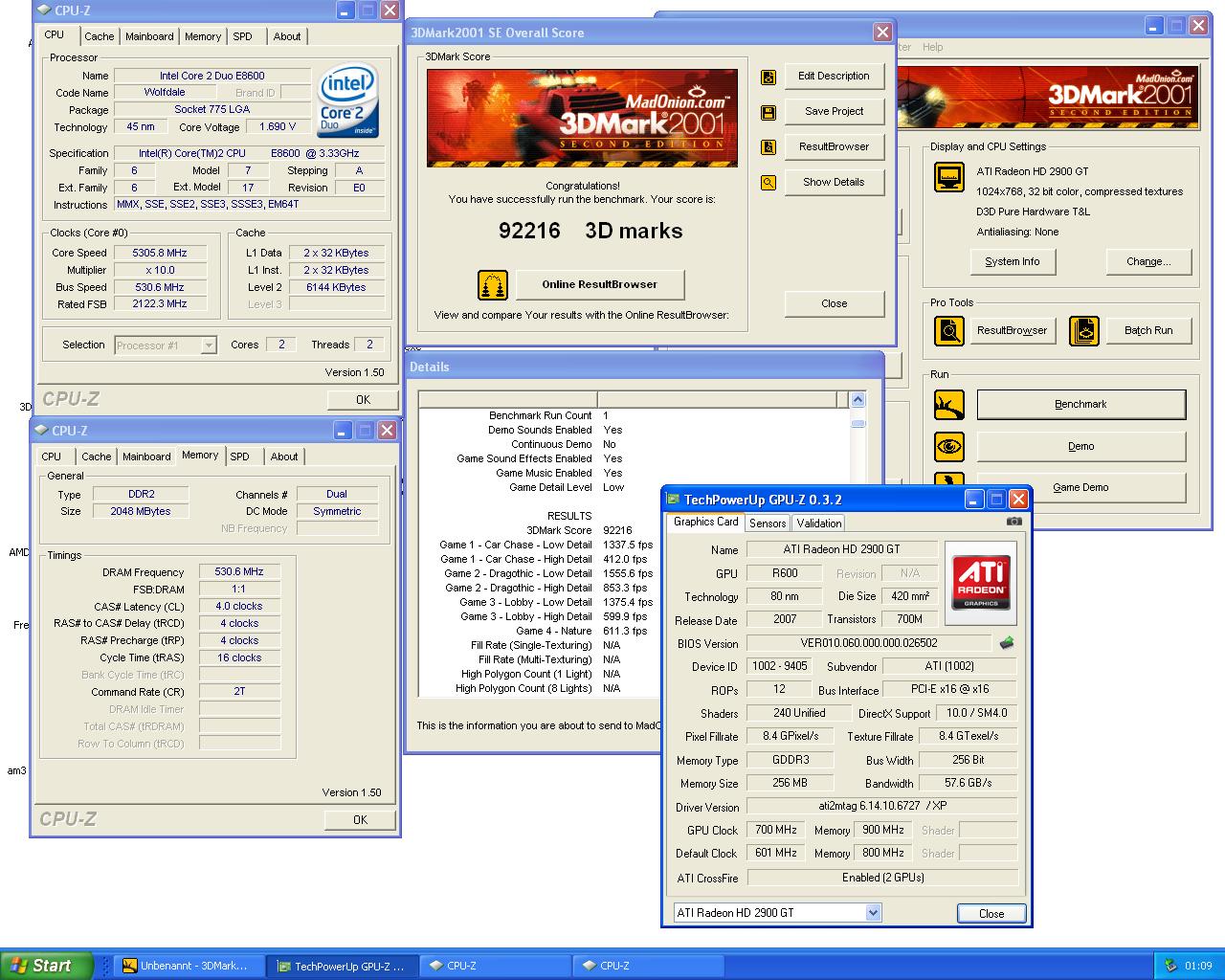The image size is (1225, 980).
Task: Click the Close button in GPU-Z
Action: [x=991, y=914]
